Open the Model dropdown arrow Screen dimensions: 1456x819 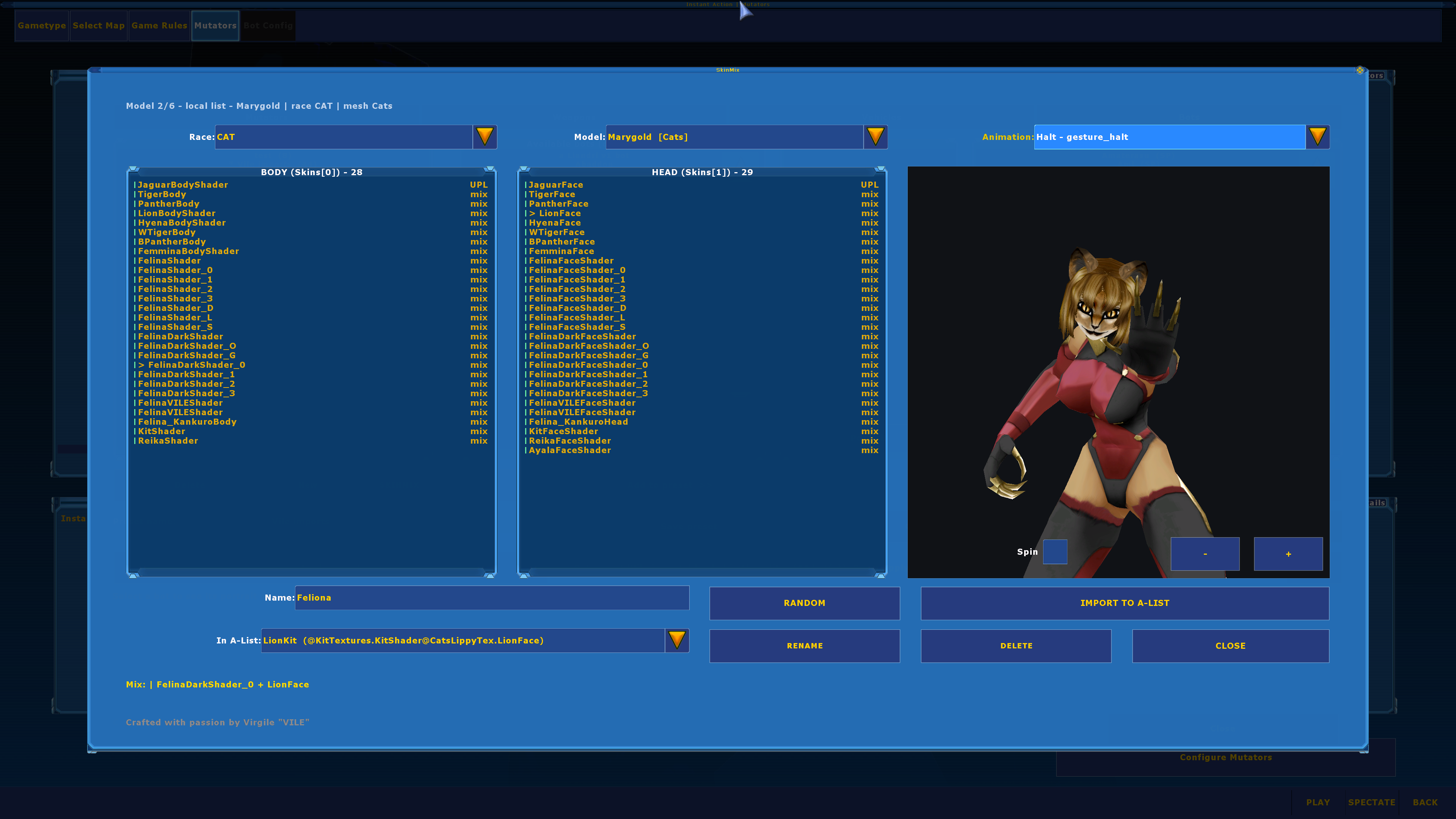pyautogui.click(x=875, y=137)
